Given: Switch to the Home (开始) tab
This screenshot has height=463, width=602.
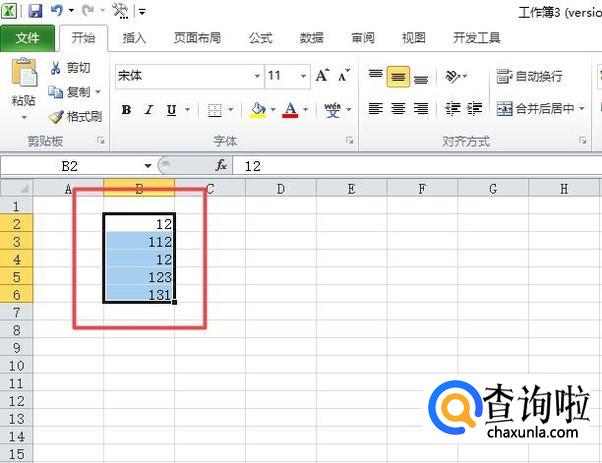Looking at the screenshot, I should pos(83,38).
